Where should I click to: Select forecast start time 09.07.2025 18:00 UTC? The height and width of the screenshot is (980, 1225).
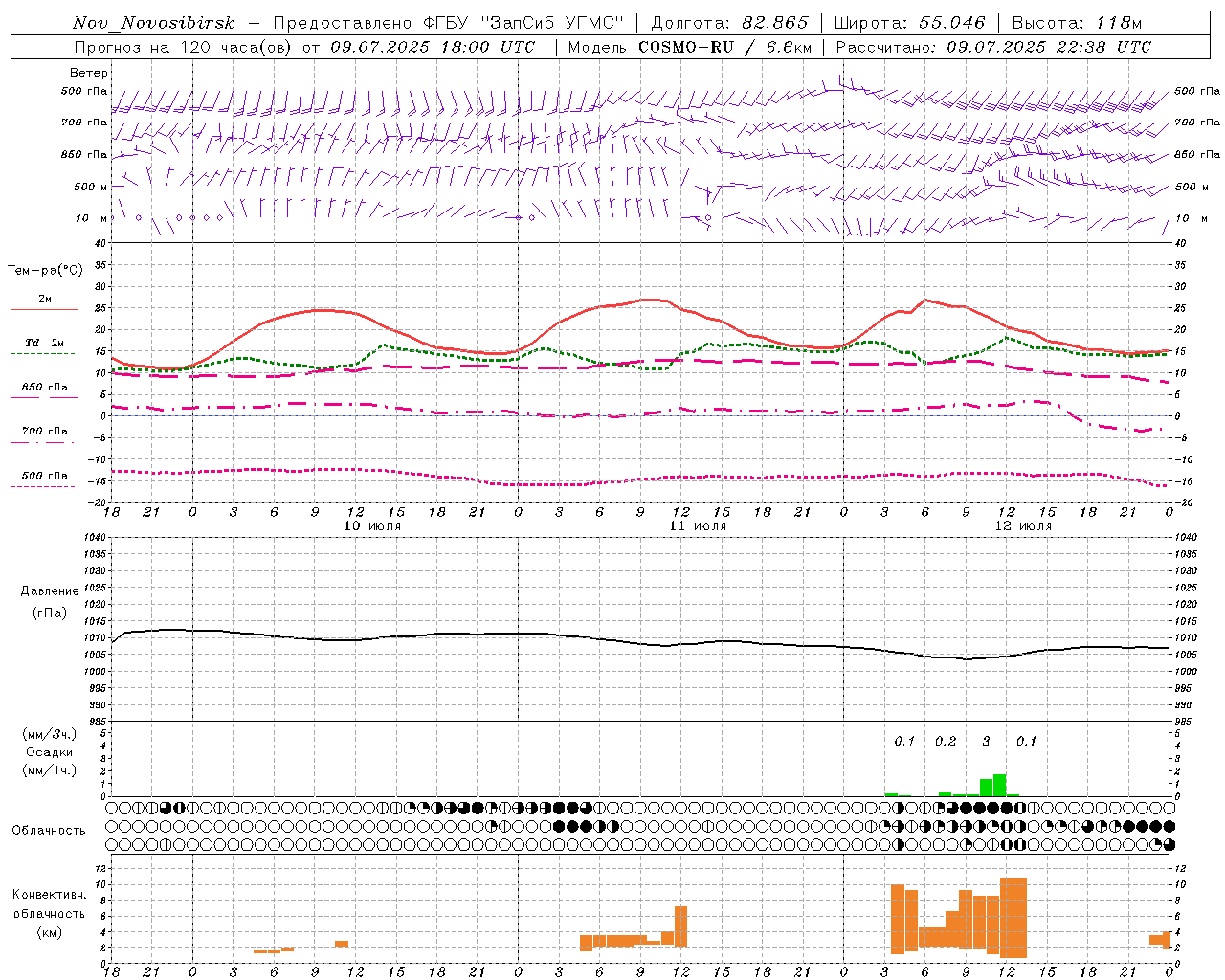(433, 47)
